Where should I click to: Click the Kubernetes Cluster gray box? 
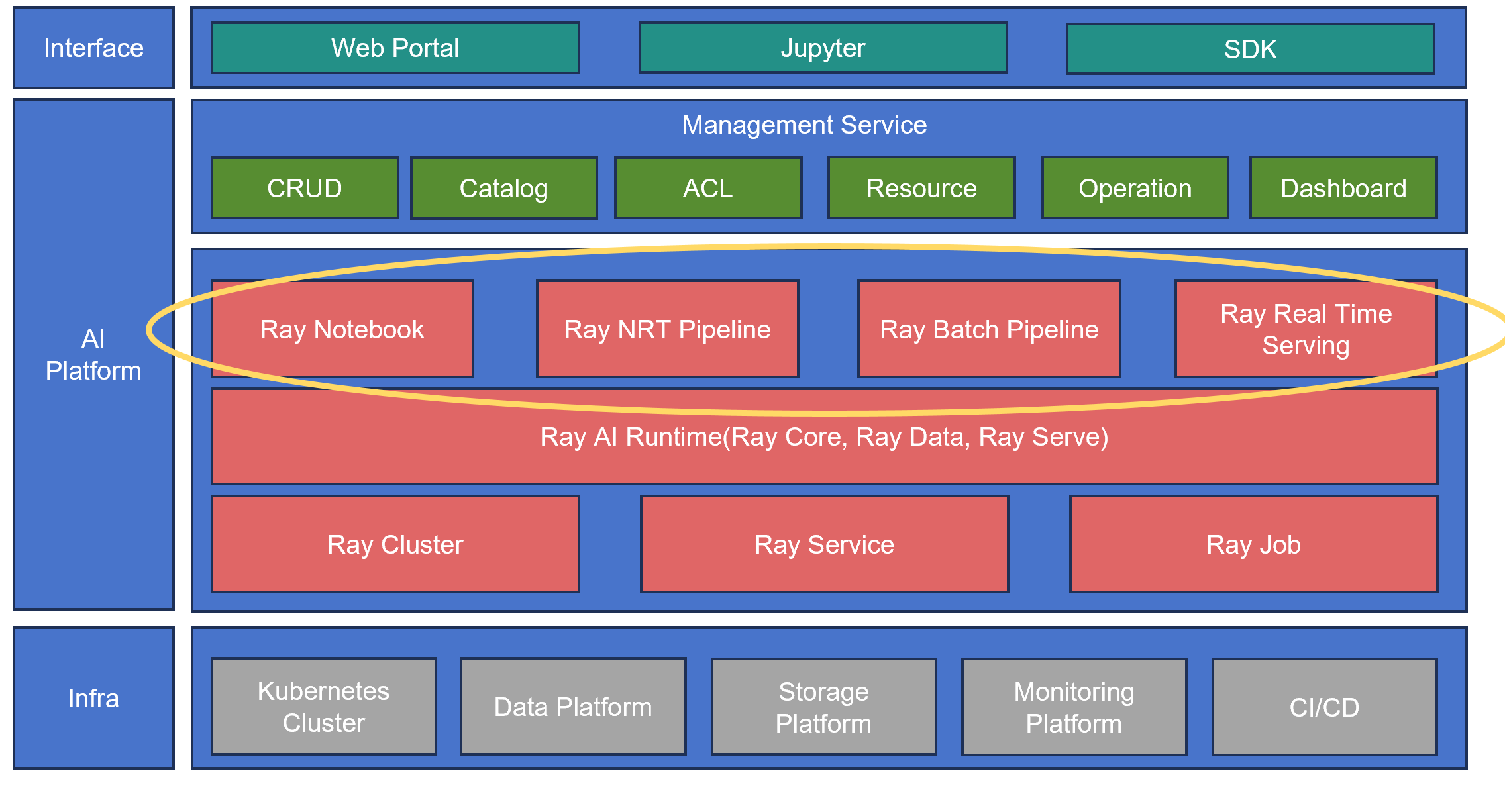coord(323,707)
